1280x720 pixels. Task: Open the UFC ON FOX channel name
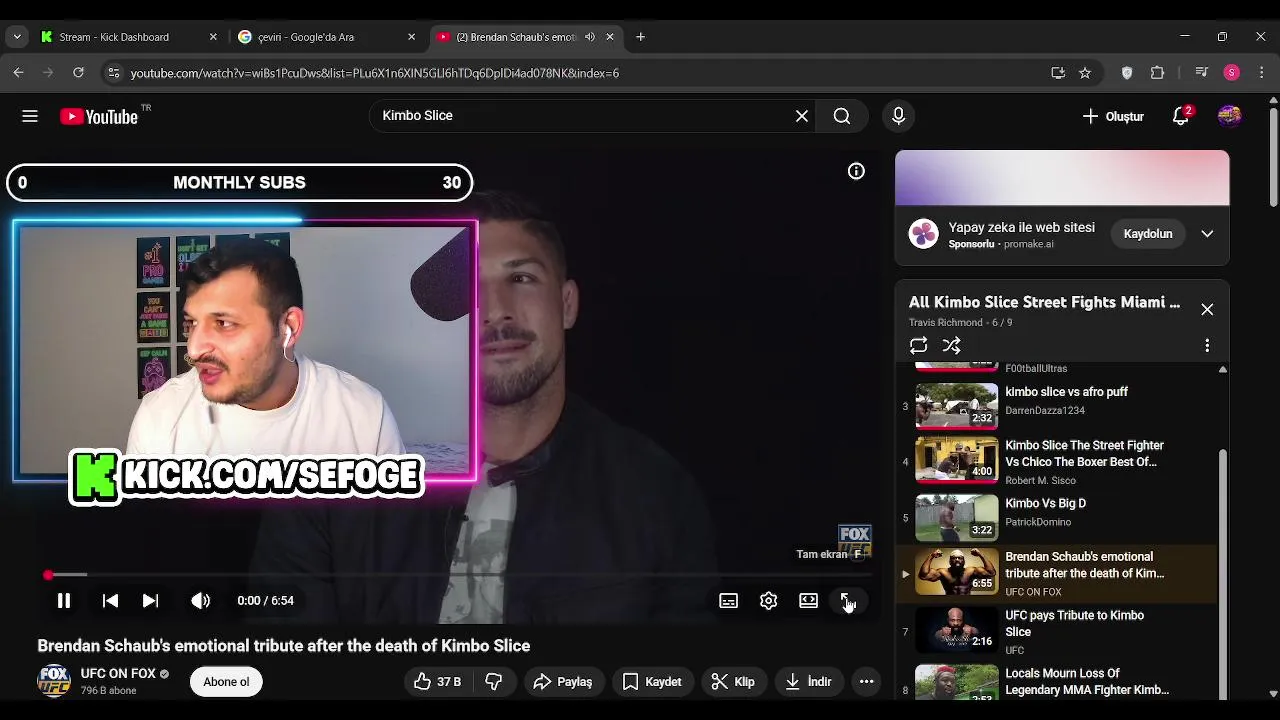(x=118, y=674)
